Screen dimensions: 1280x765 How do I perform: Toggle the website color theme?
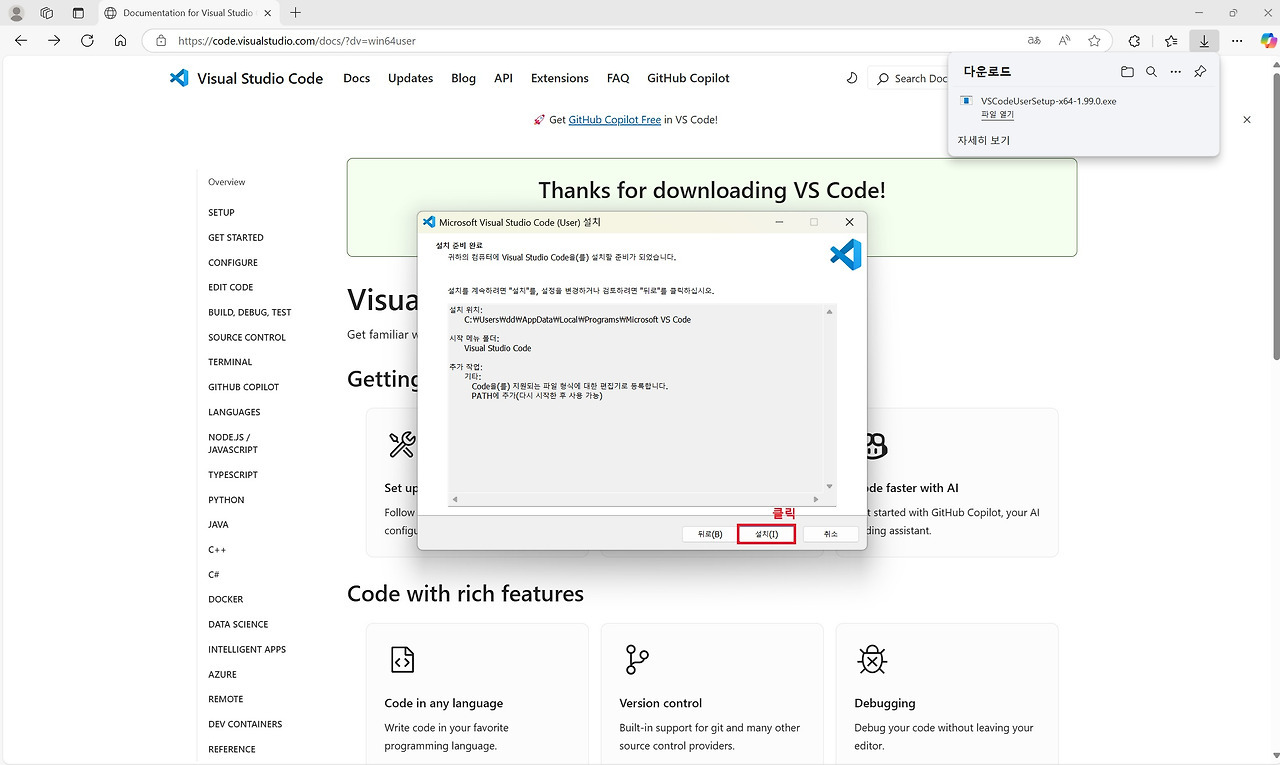(852, 78)
